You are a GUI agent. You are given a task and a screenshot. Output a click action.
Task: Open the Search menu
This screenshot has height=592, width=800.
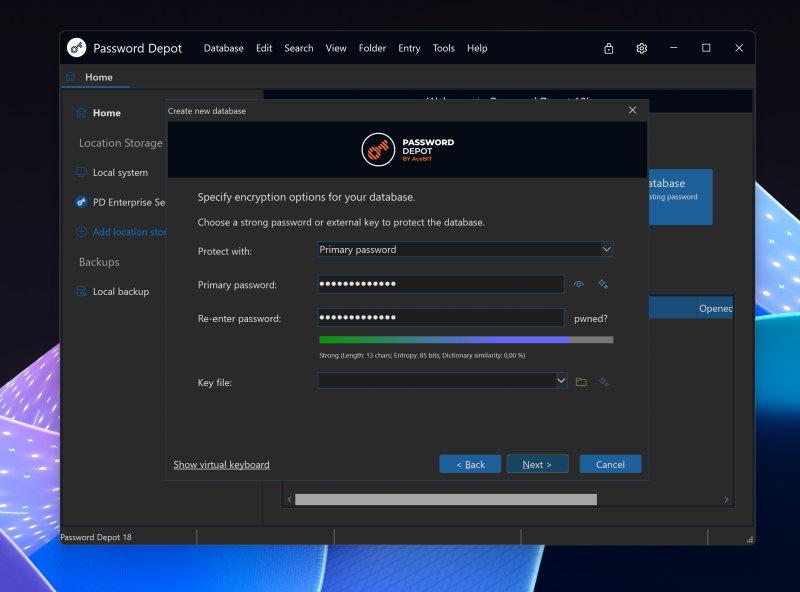point(298,48)
